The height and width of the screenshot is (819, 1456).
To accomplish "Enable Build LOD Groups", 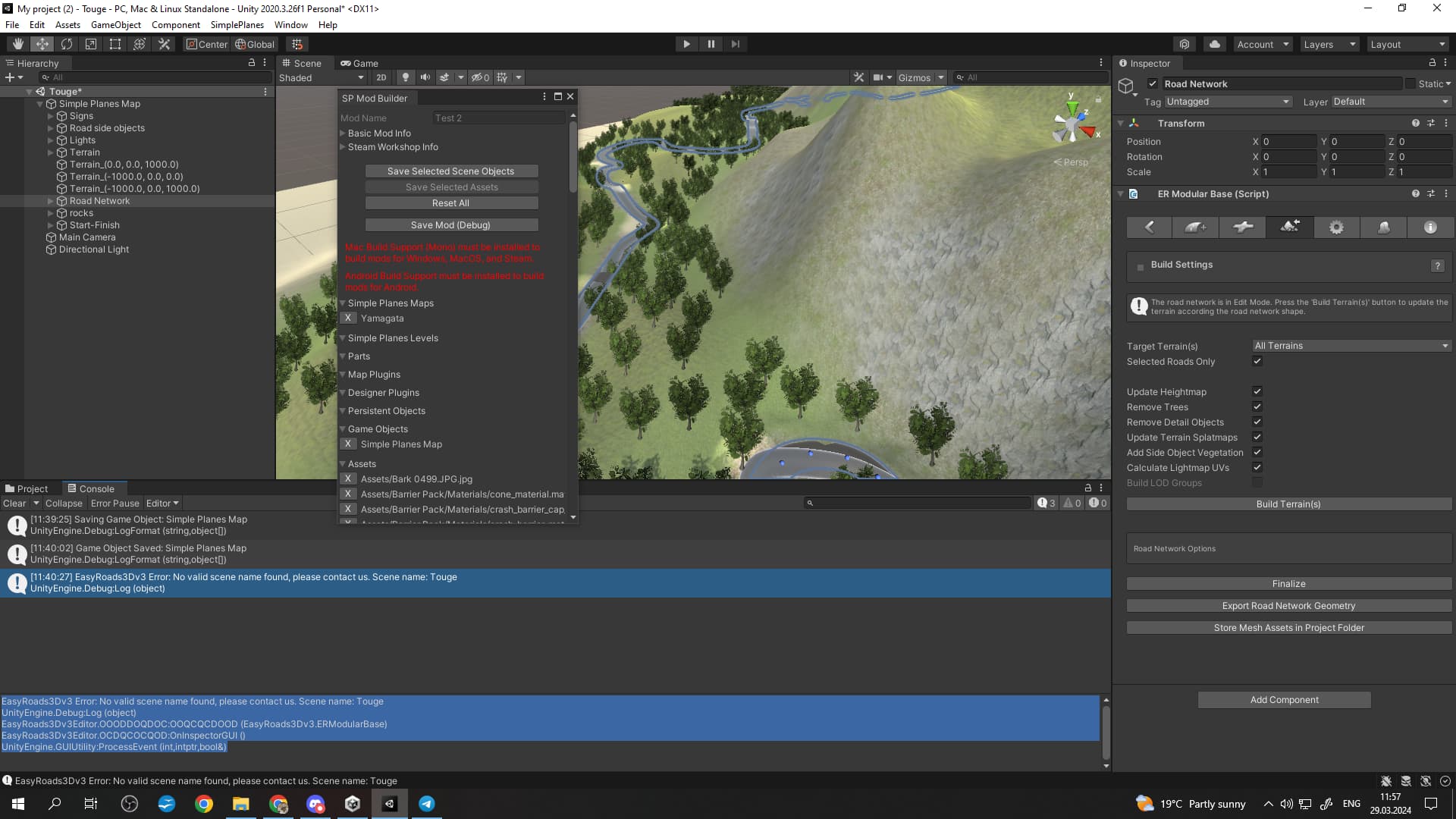I will 1257,482.
